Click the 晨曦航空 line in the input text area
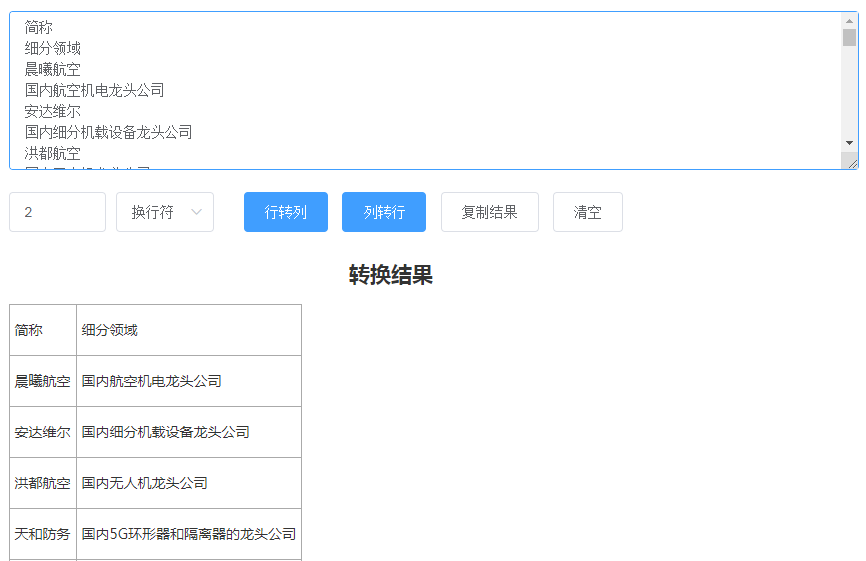The width and height of the screenshot is (866, 561). 53,69
